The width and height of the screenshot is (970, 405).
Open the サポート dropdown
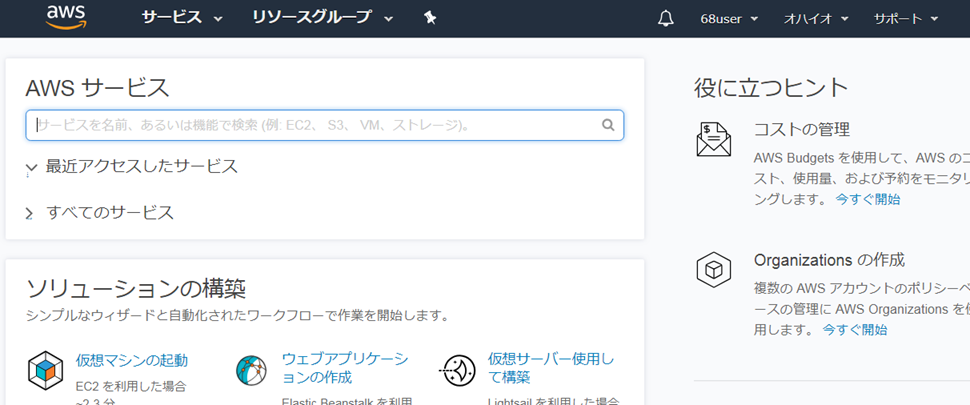click(x=906, y=18)
